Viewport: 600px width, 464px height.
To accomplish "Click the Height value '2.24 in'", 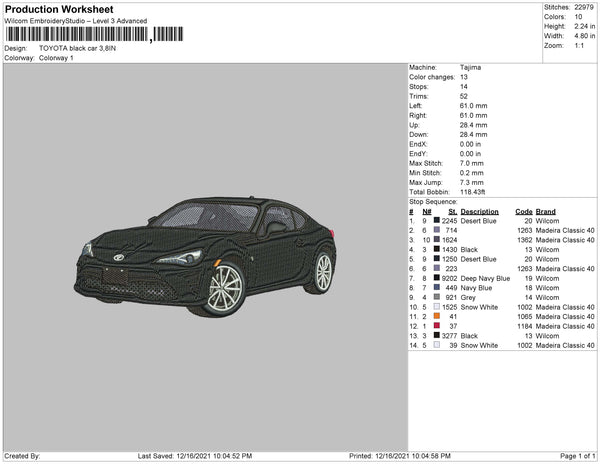I will point(584,26).
